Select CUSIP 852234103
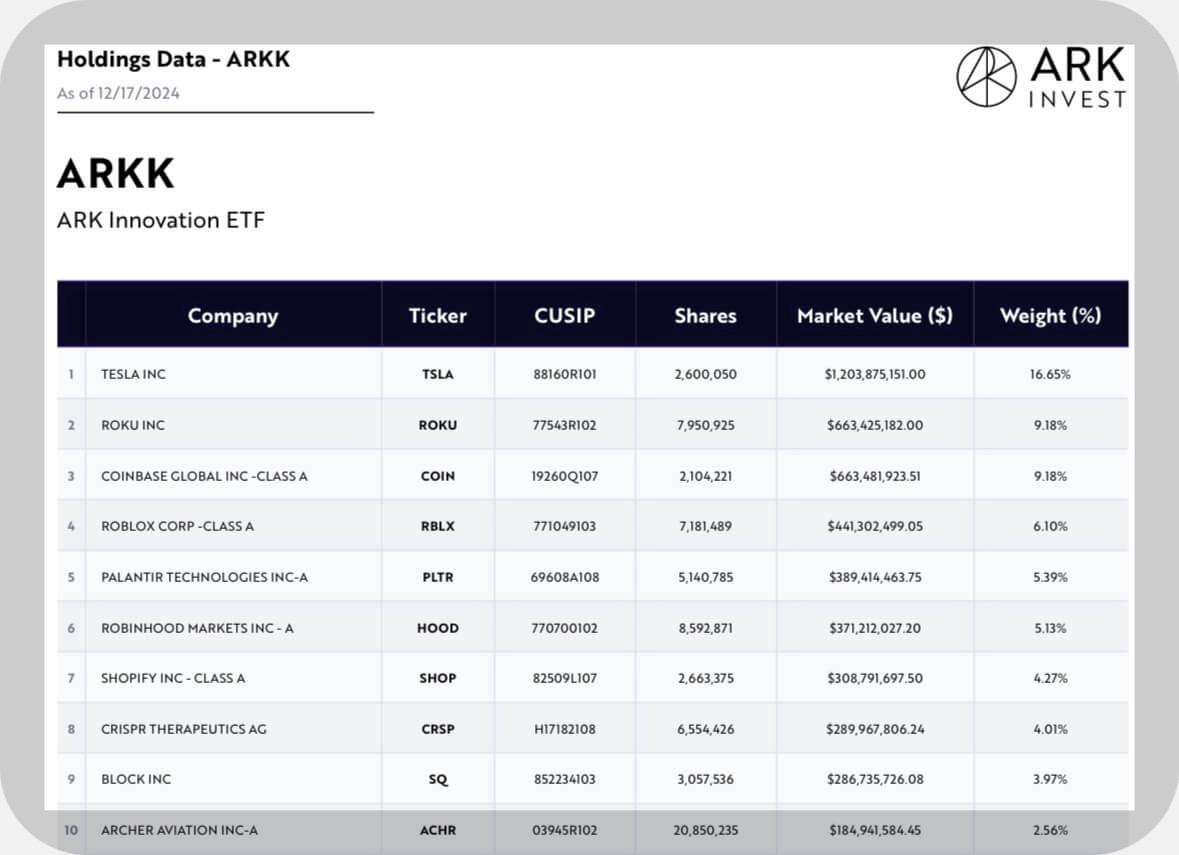 tap(565, 779)
